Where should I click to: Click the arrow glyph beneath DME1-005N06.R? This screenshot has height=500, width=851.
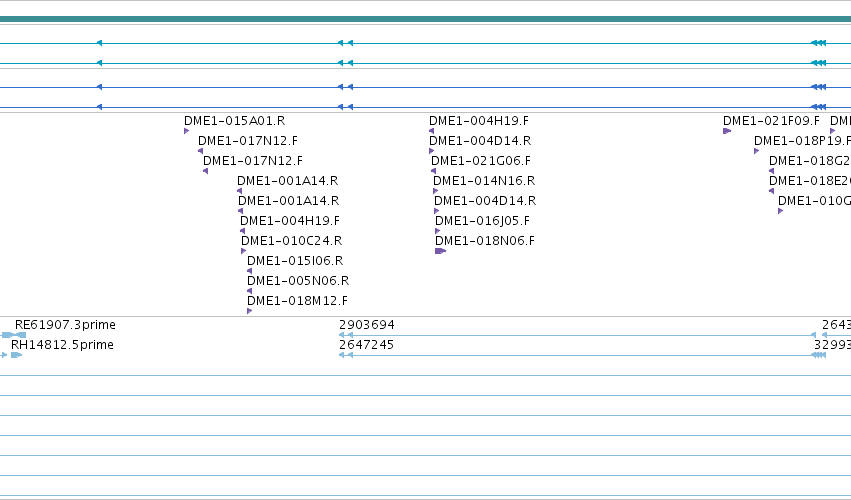[250, 291]
